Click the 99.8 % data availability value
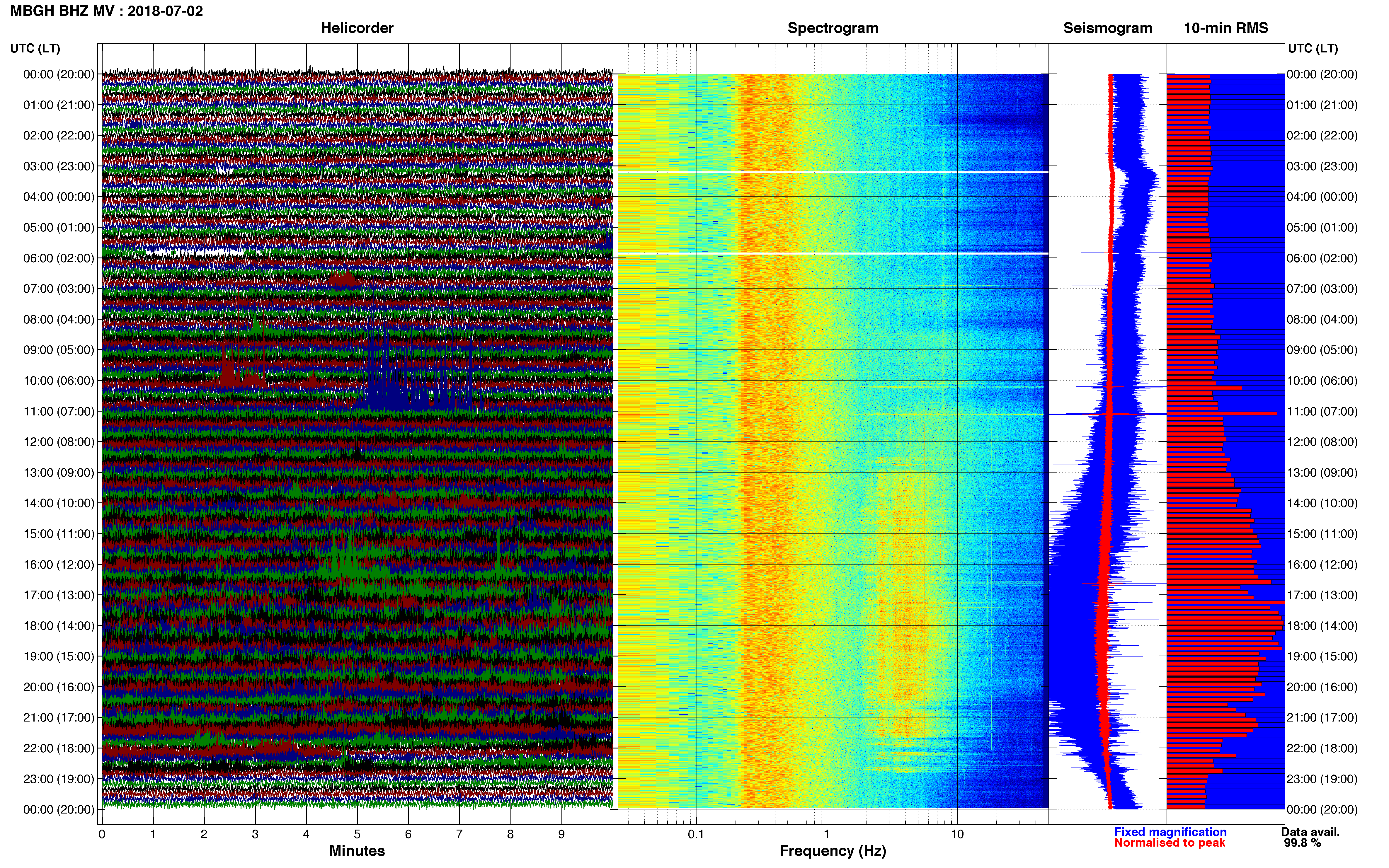Screen dimensions: 1389x868 coord(1302,843)
